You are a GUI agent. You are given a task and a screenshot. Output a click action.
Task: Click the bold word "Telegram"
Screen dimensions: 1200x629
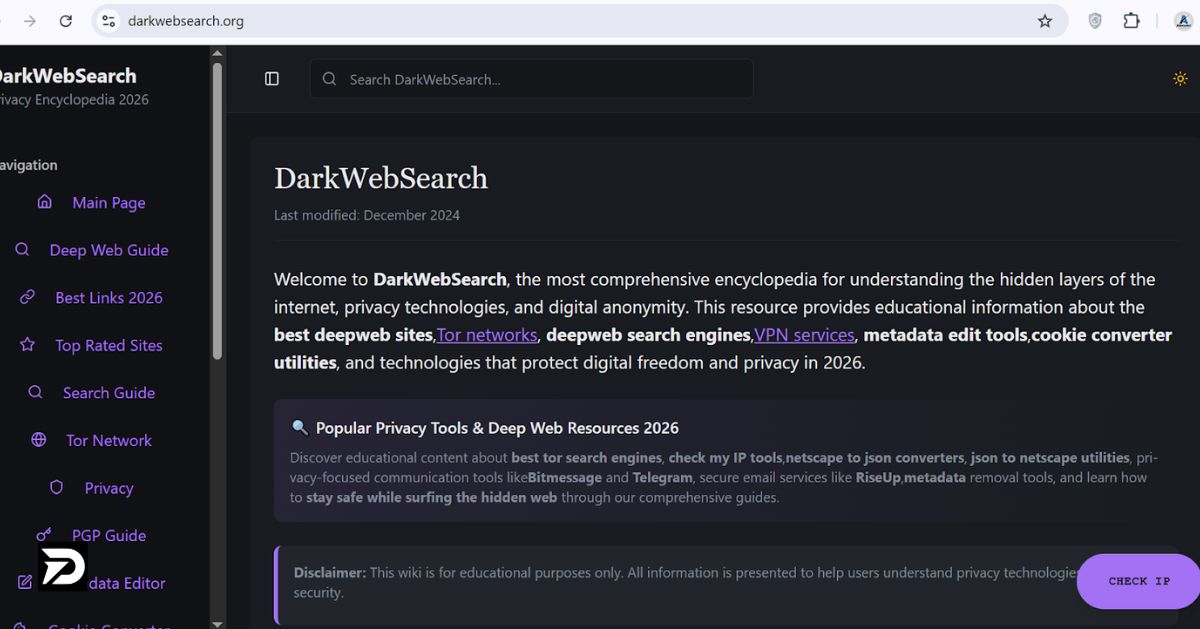click(663, 478)
